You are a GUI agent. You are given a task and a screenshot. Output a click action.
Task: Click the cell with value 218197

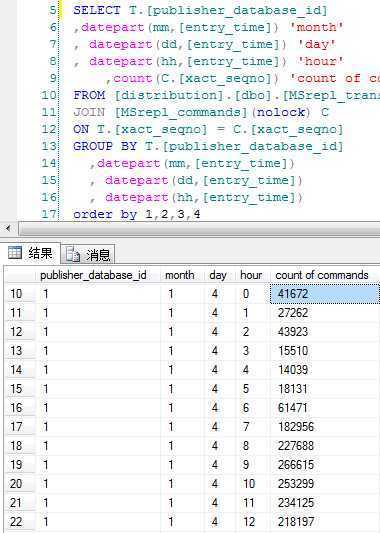325,522
